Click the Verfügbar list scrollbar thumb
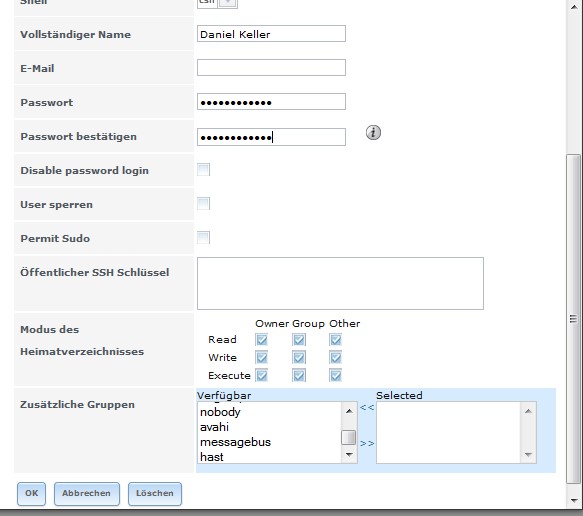The height and width of the screenshot is (516, 583). (349, 437)
